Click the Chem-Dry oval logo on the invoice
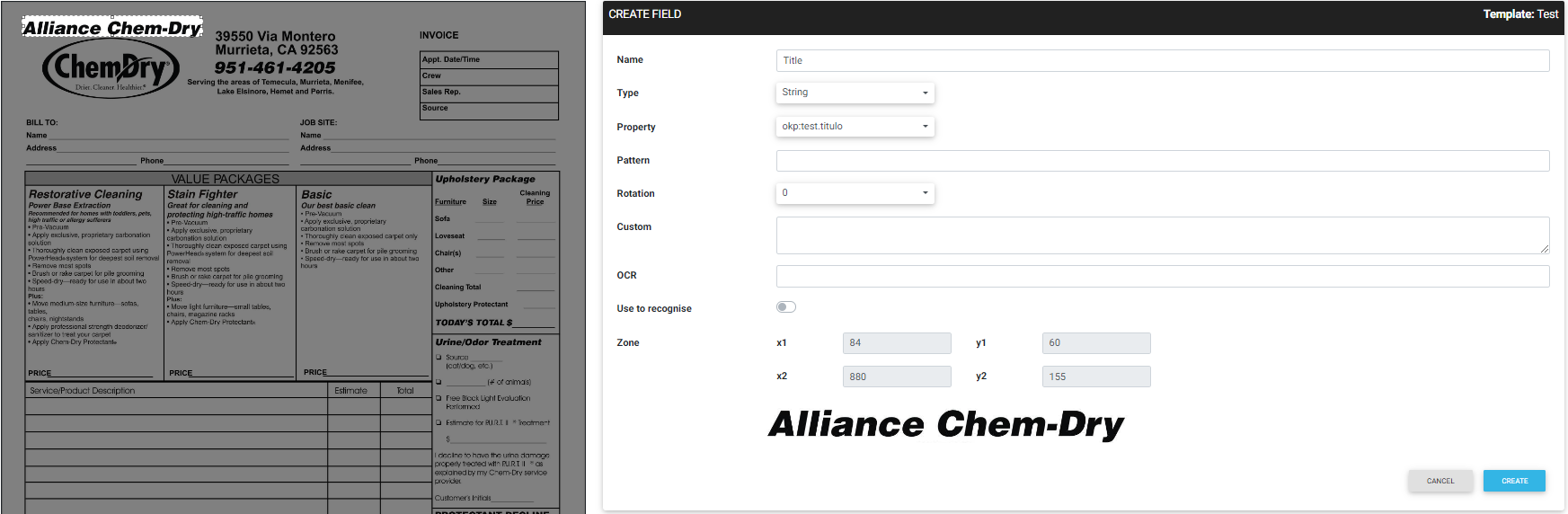Image resolution: width=1568 pixels, height=514 pixels. click(x=111, y=68)
